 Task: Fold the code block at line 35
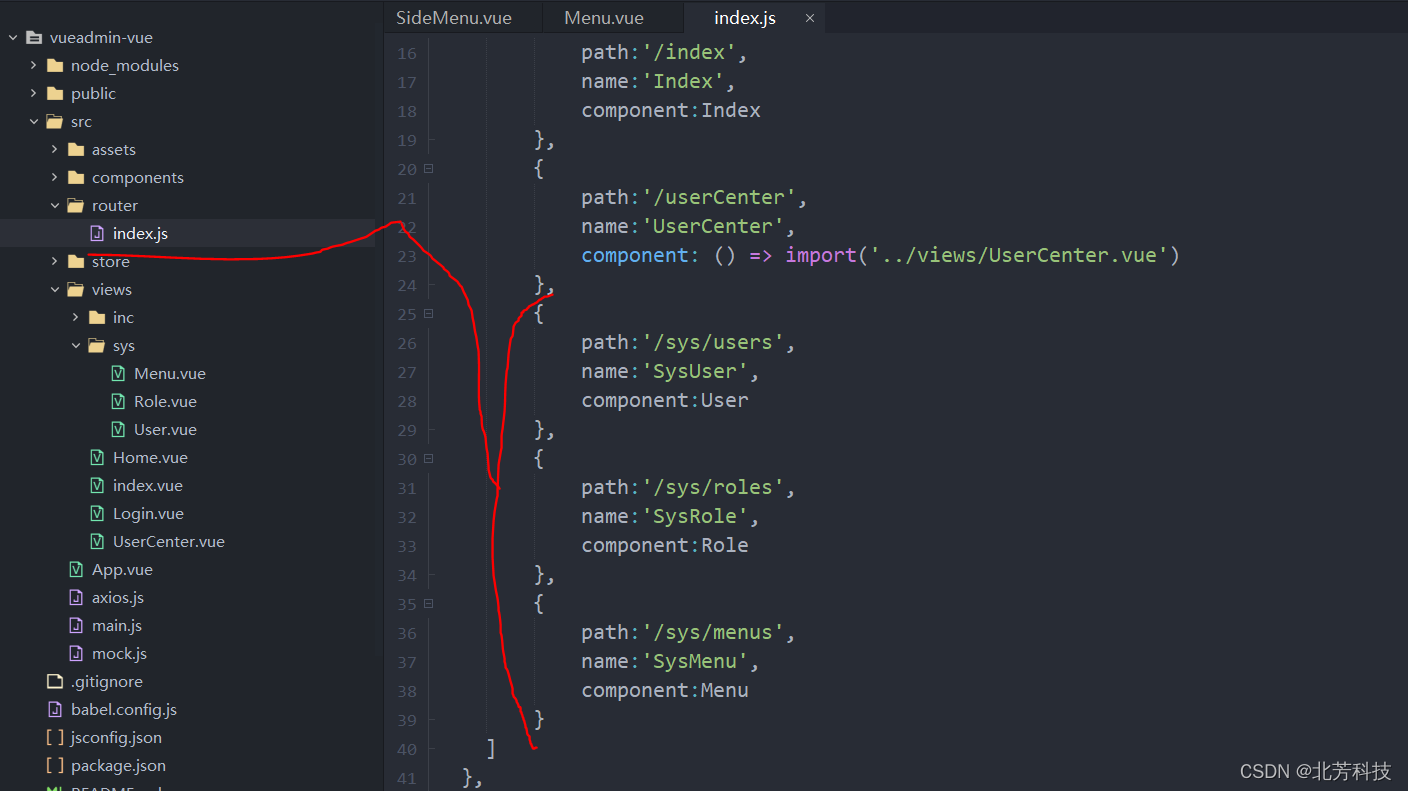429,604
